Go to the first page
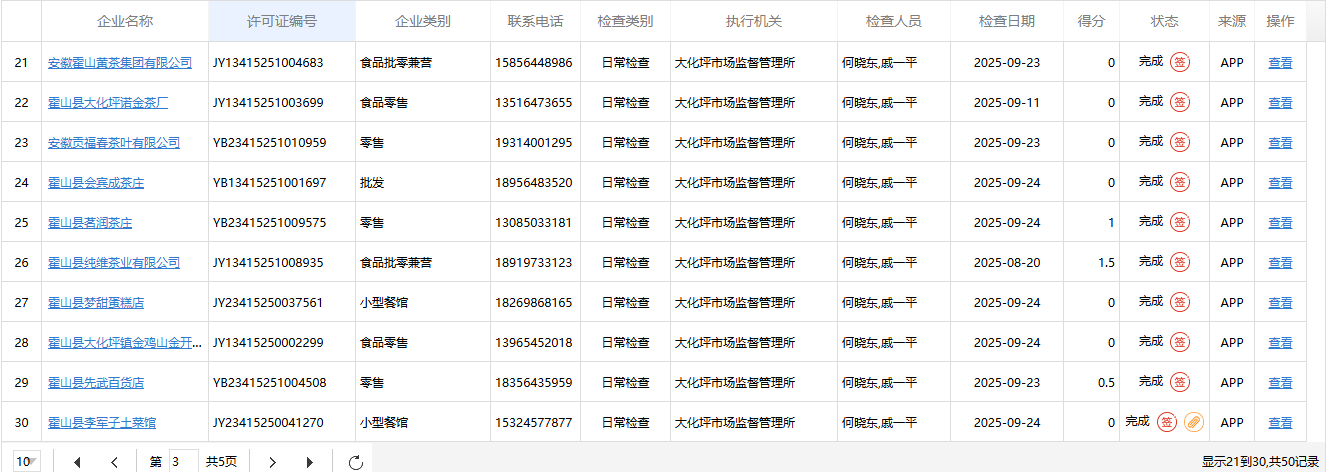The height and width of the screenshot is (472, 1332). point(77,462)
